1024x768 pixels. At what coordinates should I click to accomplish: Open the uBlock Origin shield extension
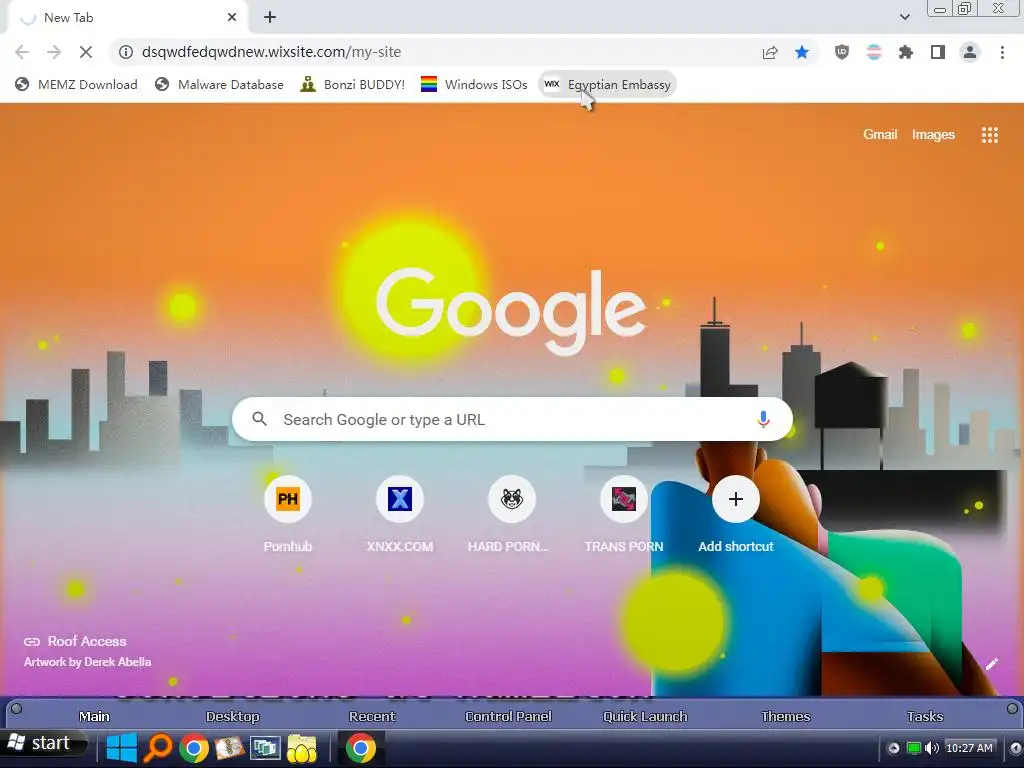point(842,52)
